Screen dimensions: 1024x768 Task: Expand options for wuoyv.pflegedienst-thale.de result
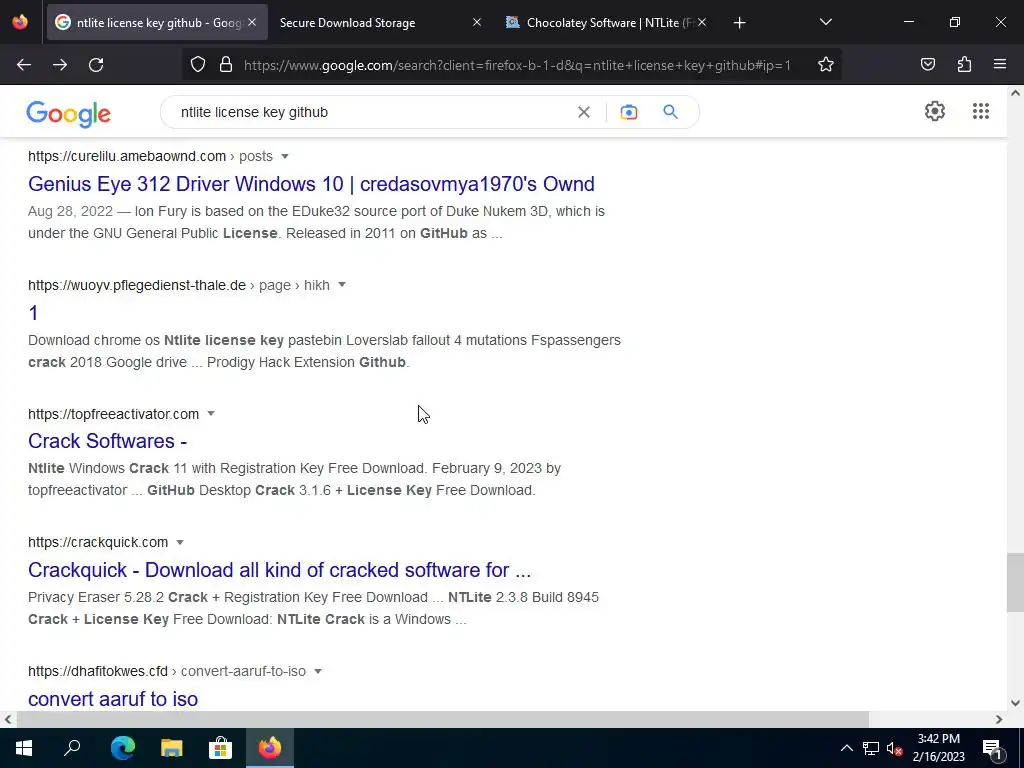click(x=342, y=285)
